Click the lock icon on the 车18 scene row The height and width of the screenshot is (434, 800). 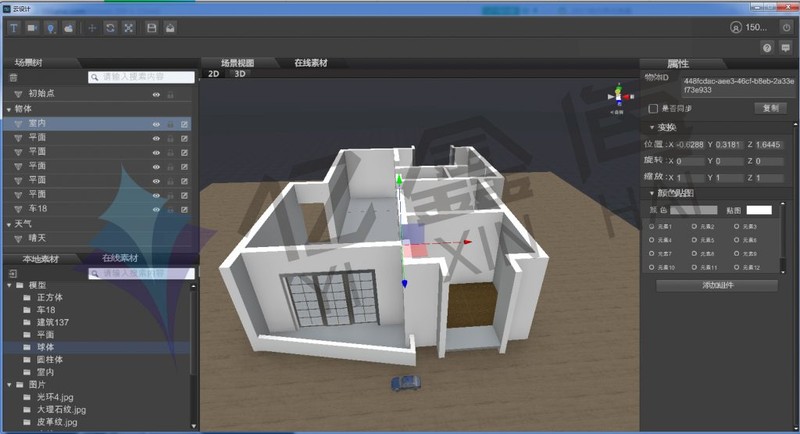[x=170, y=210]
